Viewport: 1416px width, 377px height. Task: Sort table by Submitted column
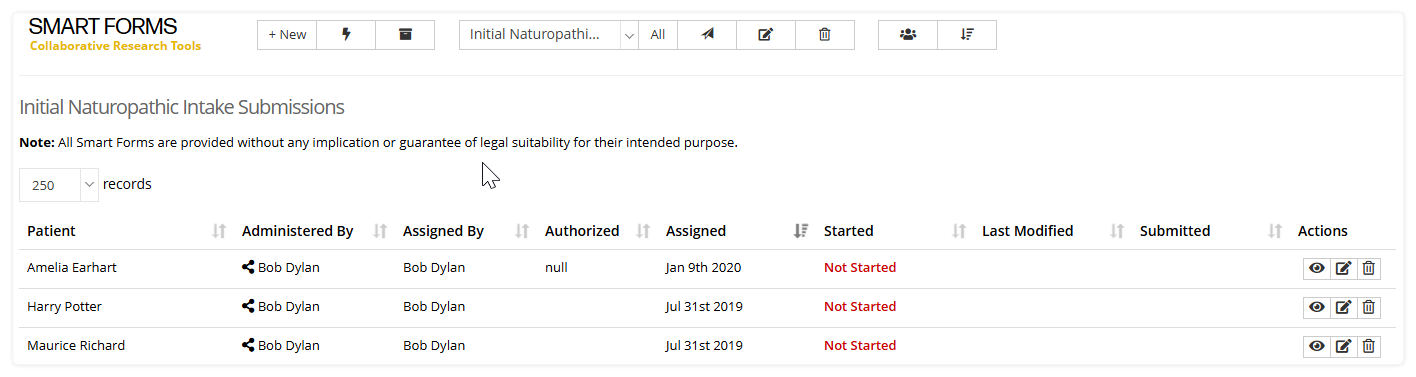pyautogui.click(x=1210, y=231)
